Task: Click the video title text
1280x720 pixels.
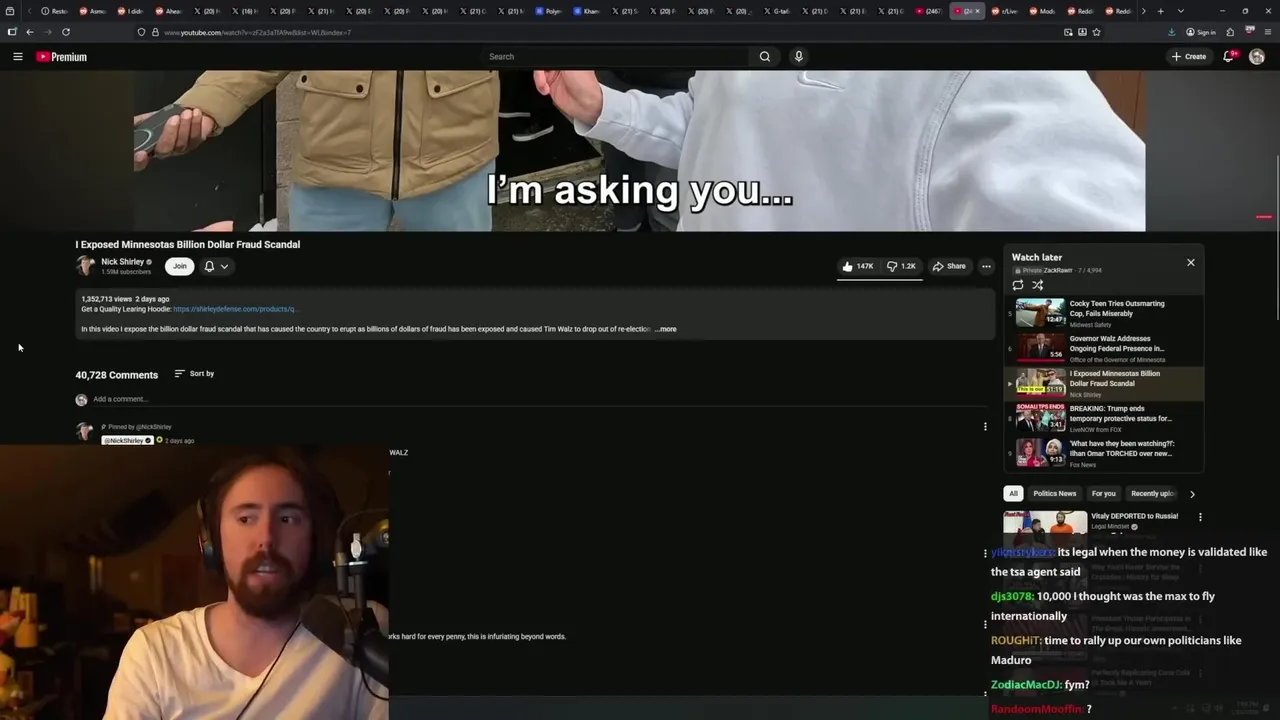Action: click(x=187, y=244)
